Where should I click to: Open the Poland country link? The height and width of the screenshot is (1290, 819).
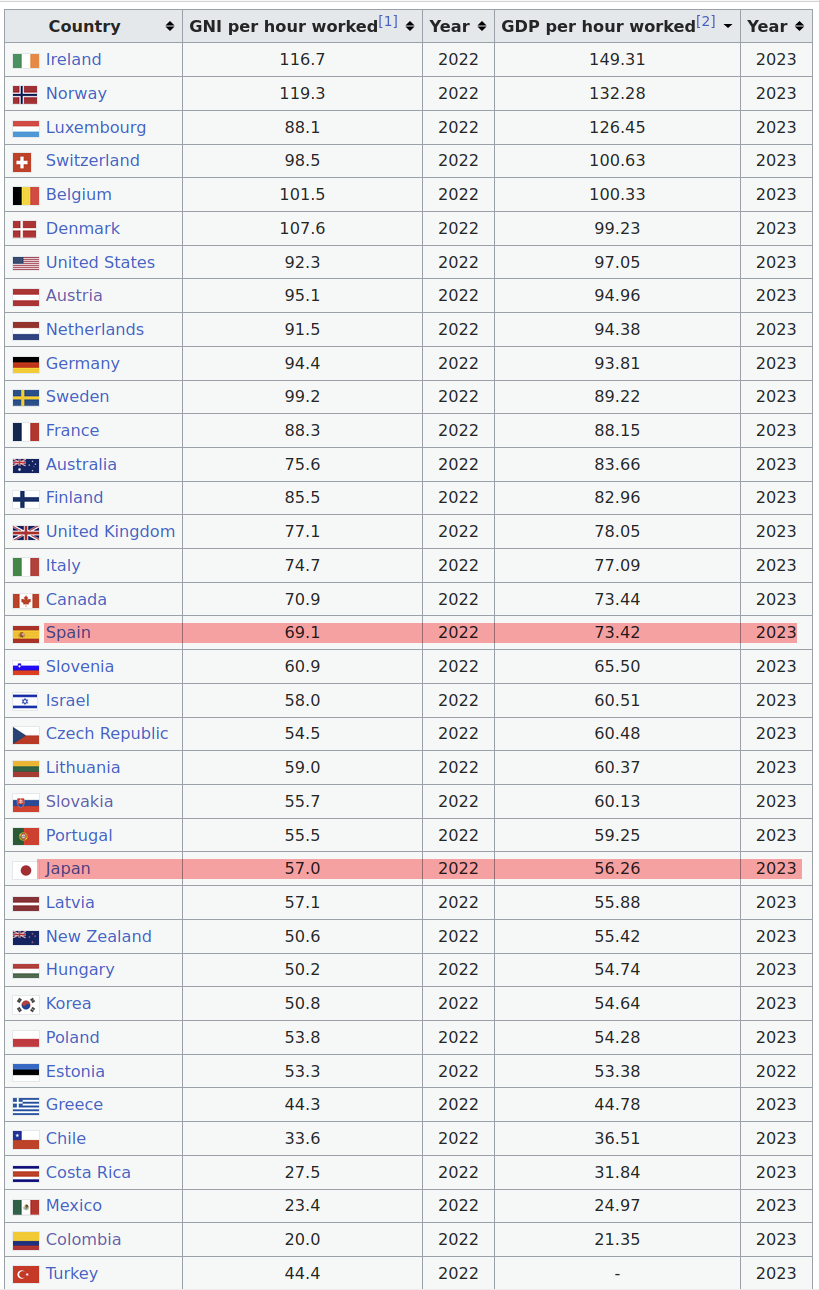(x=73, y=1038)
